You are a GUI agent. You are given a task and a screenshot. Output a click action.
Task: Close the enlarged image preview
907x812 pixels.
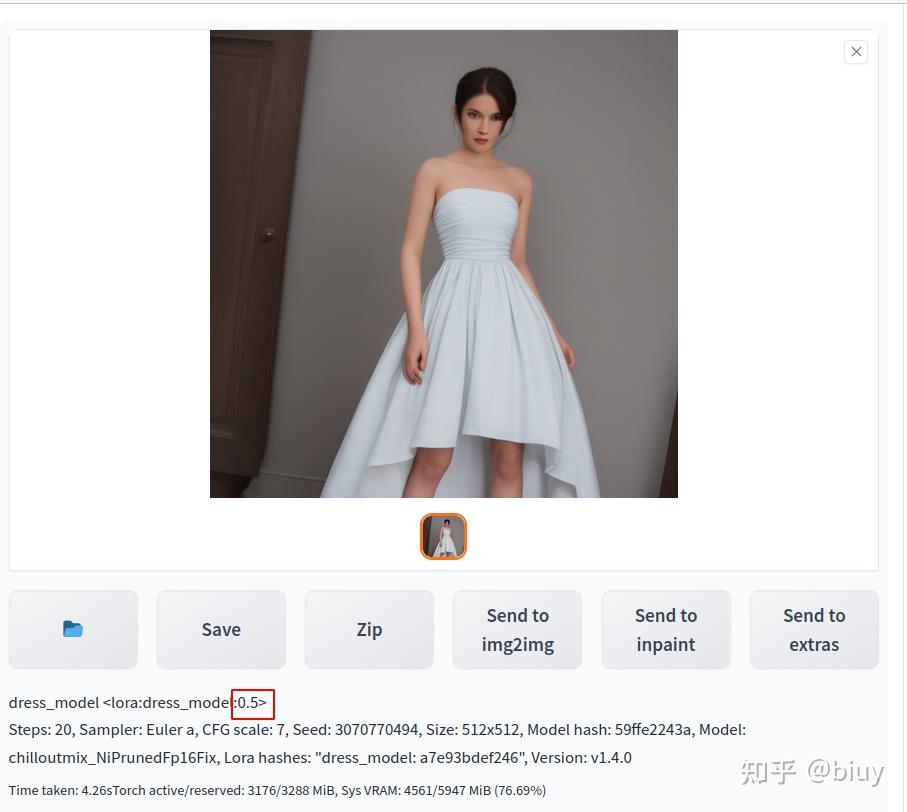click(x=856, y=52)
